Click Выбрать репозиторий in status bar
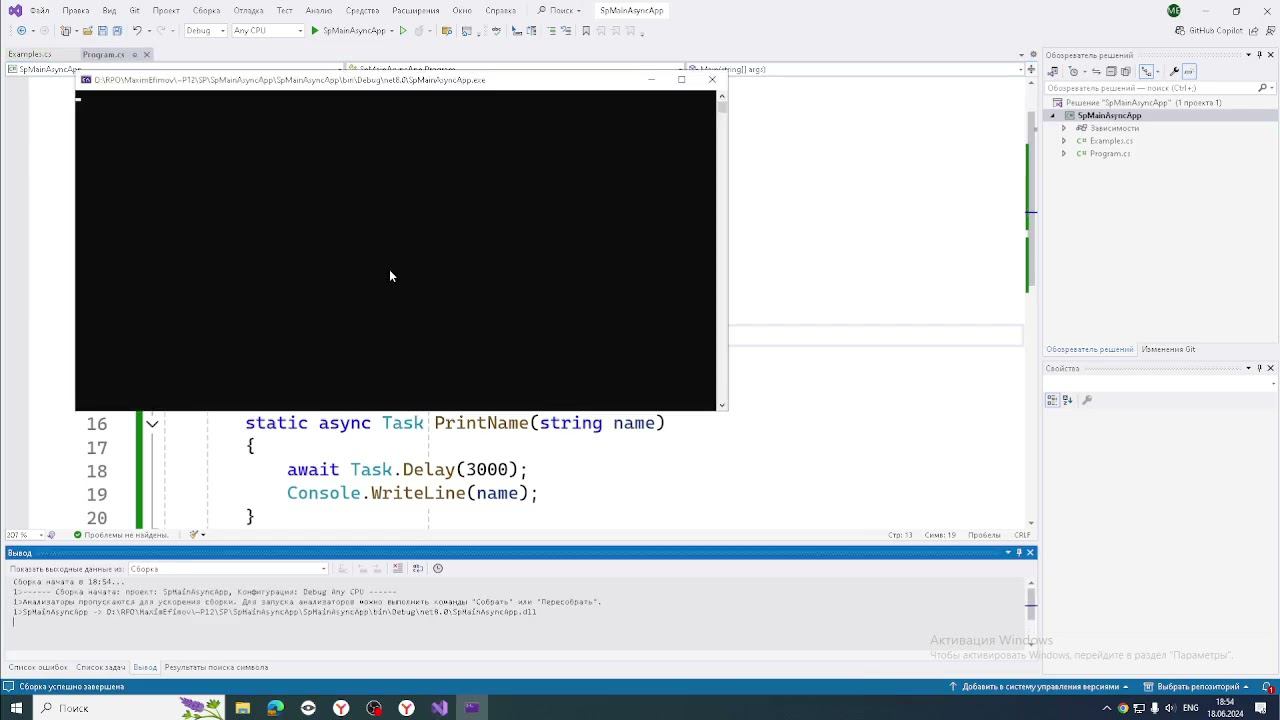Image resolution: width=1280 pixels, height=720 pixels. pyautogui.click(x=1195, y=687)
